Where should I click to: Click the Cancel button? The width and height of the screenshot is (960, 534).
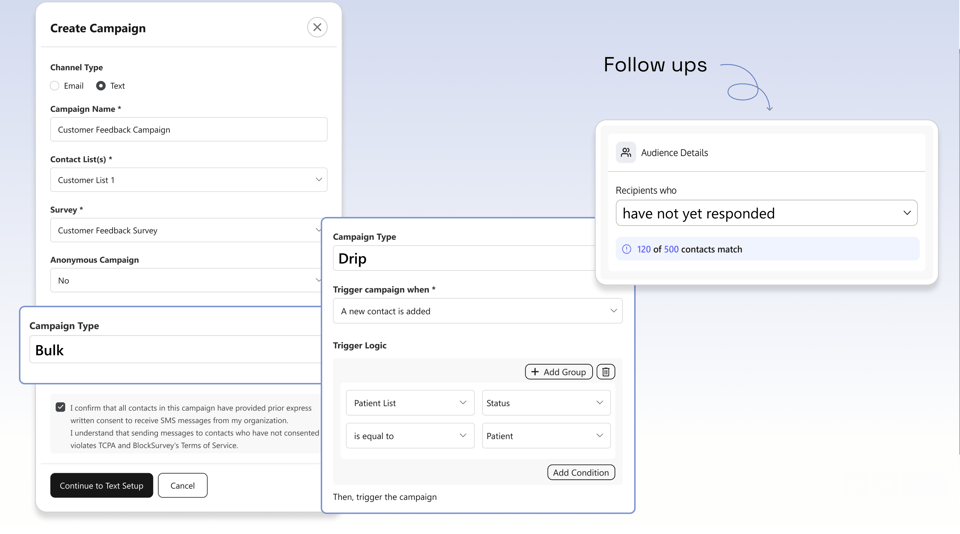tap(182, 486)
